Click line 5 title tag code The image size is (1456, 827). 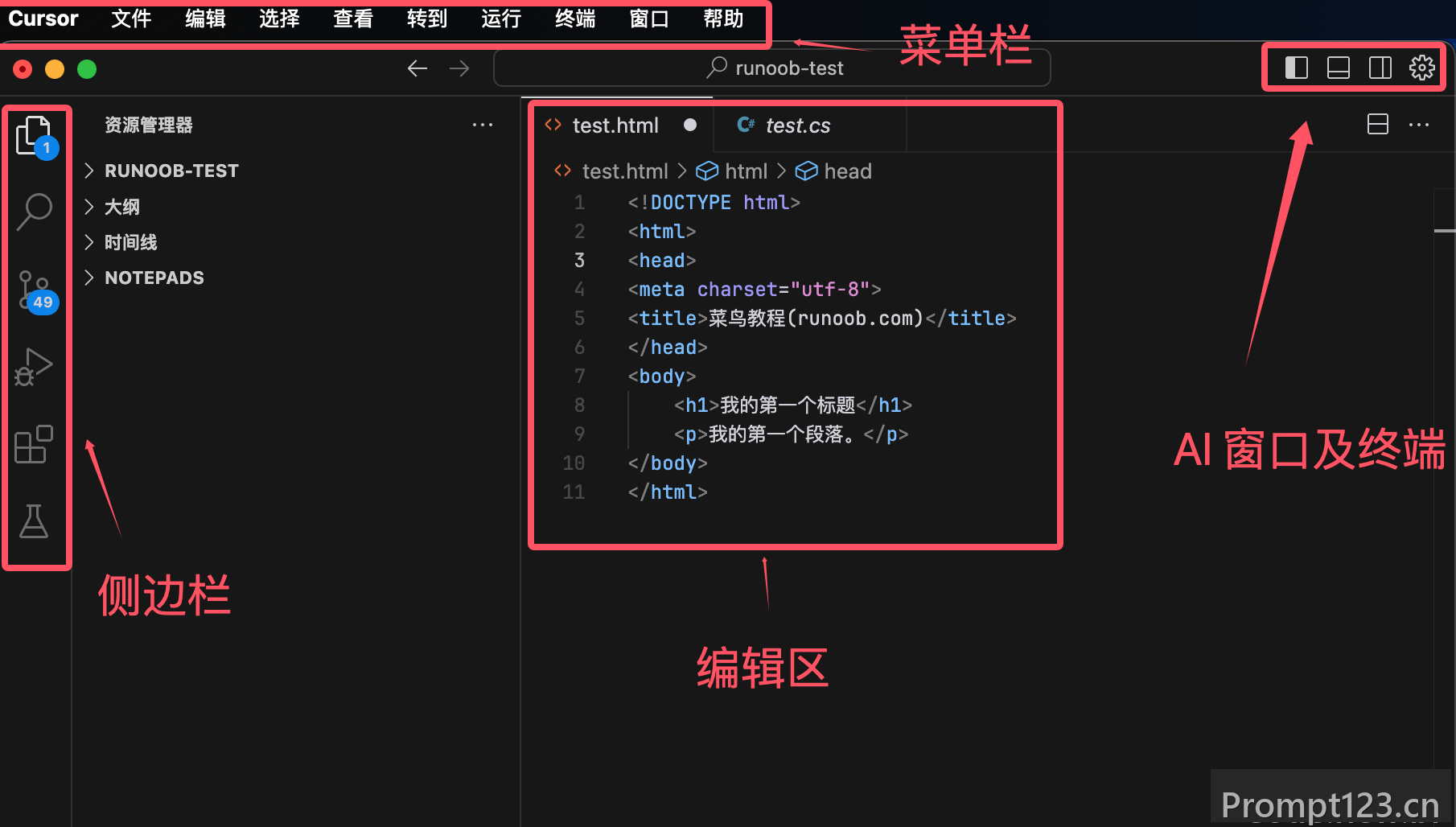tap(822, 319)
